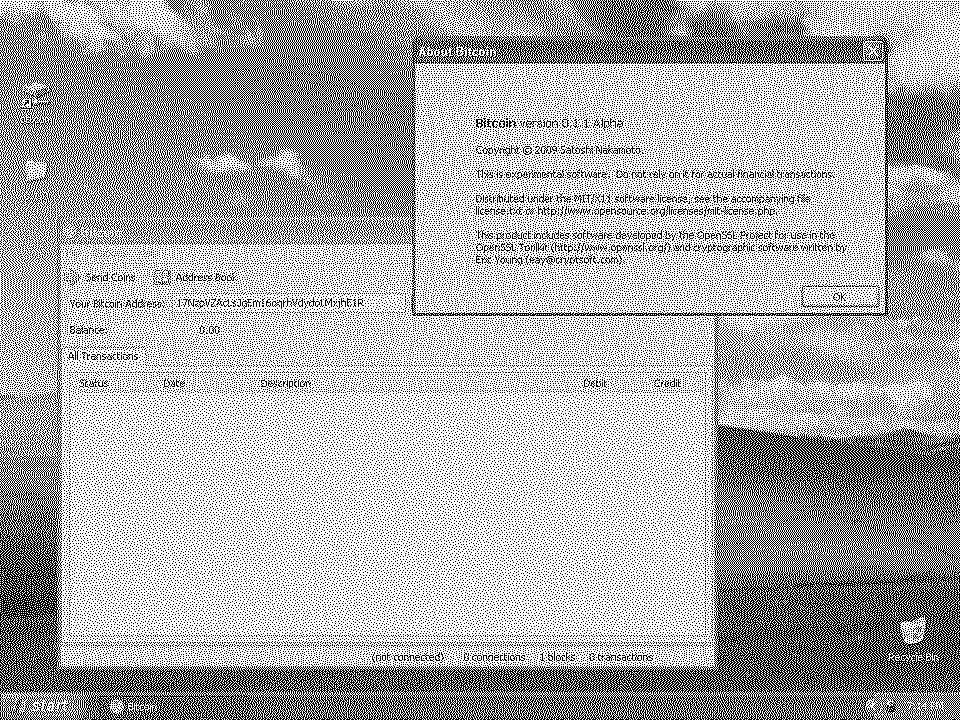The height and width of the screenshot is (720, 960).
Task: Close the About Bitcoin dialog with X
Action: click(x=874, y=52)
